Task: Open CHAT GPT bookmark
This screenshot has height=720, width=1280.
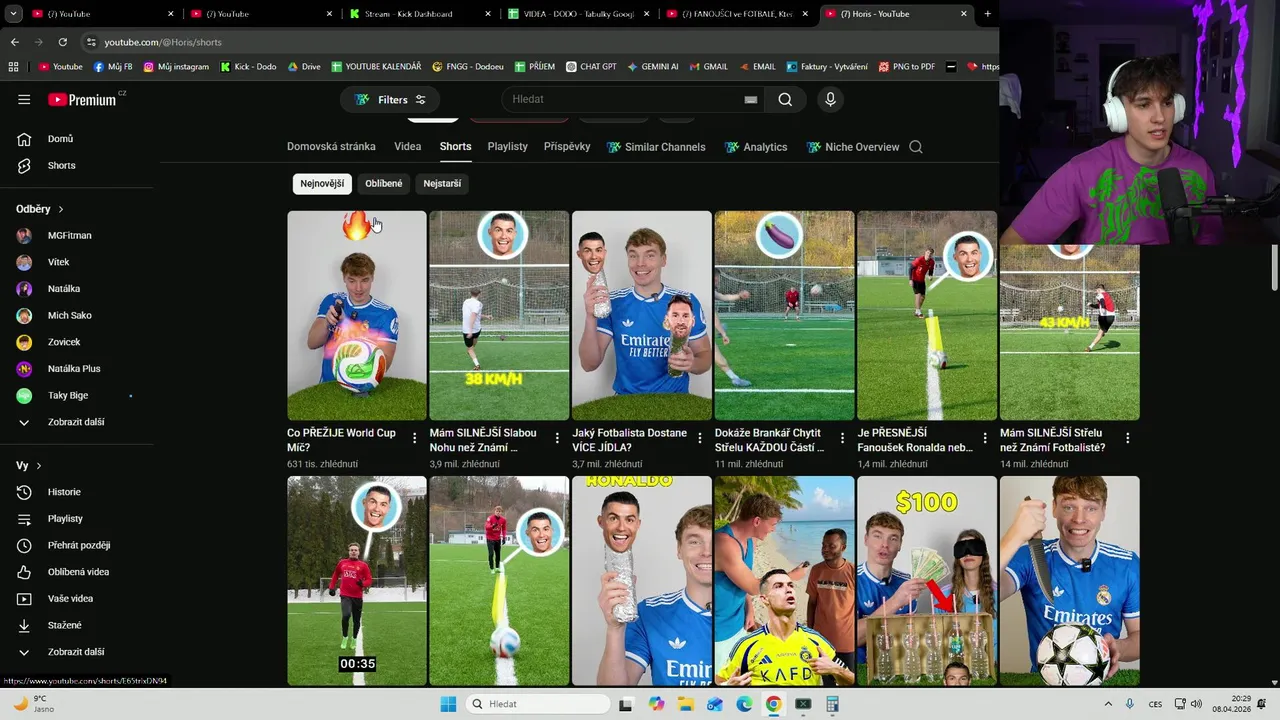Action: (591, 67)
